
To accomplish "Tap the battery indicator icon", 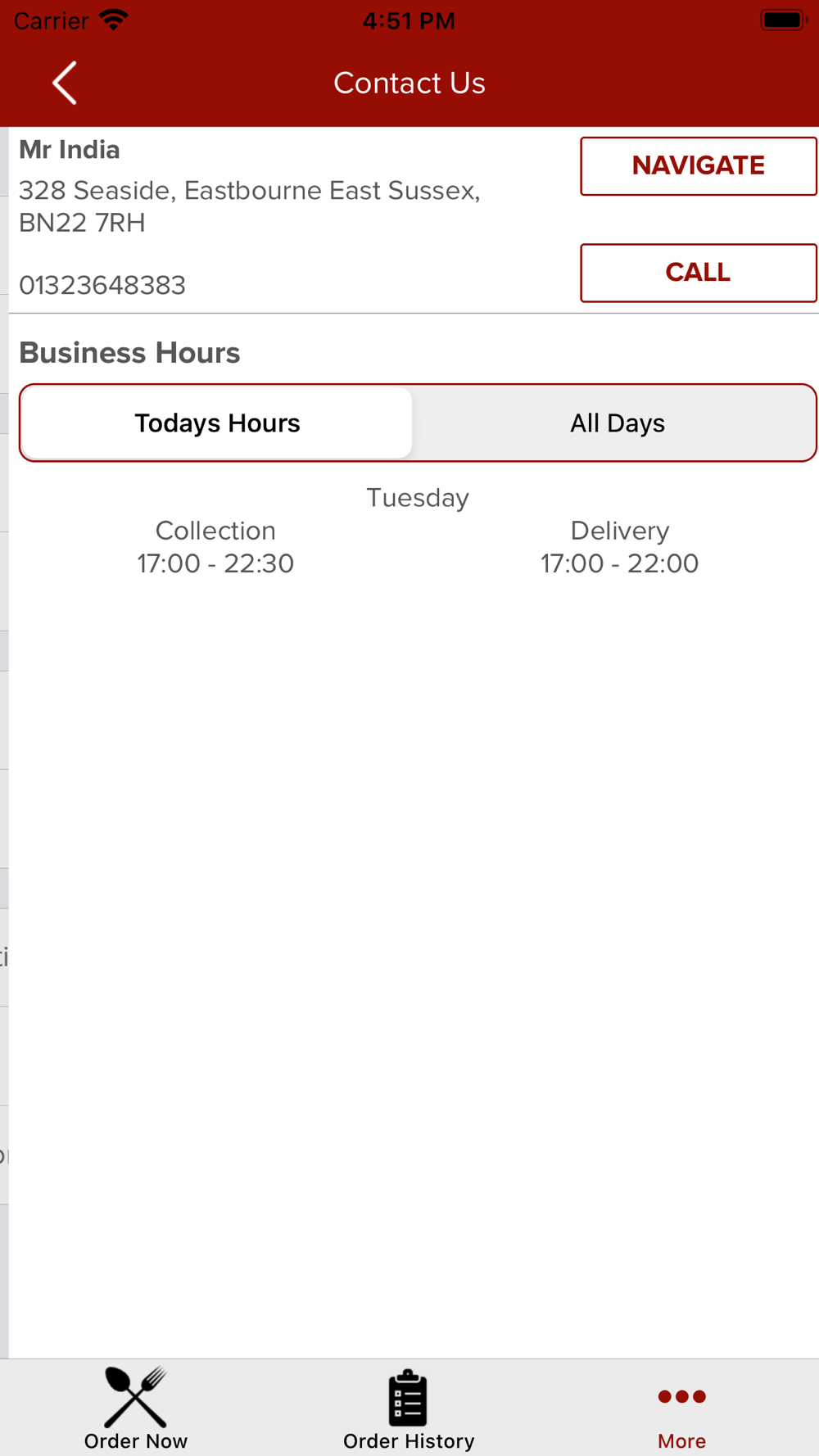I will click(784, 20).
